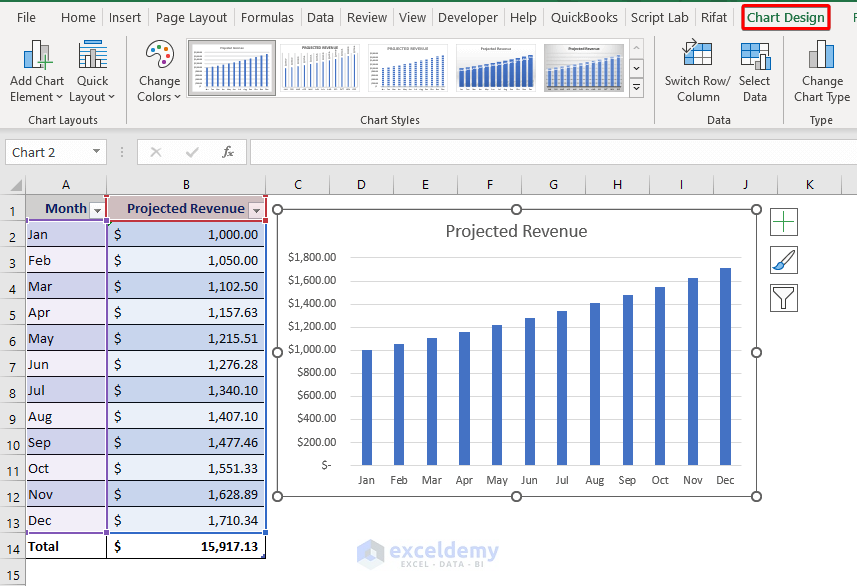Select first chart style thumbnail
Viewport: 857px width, 586px height.
click(231, 68)
